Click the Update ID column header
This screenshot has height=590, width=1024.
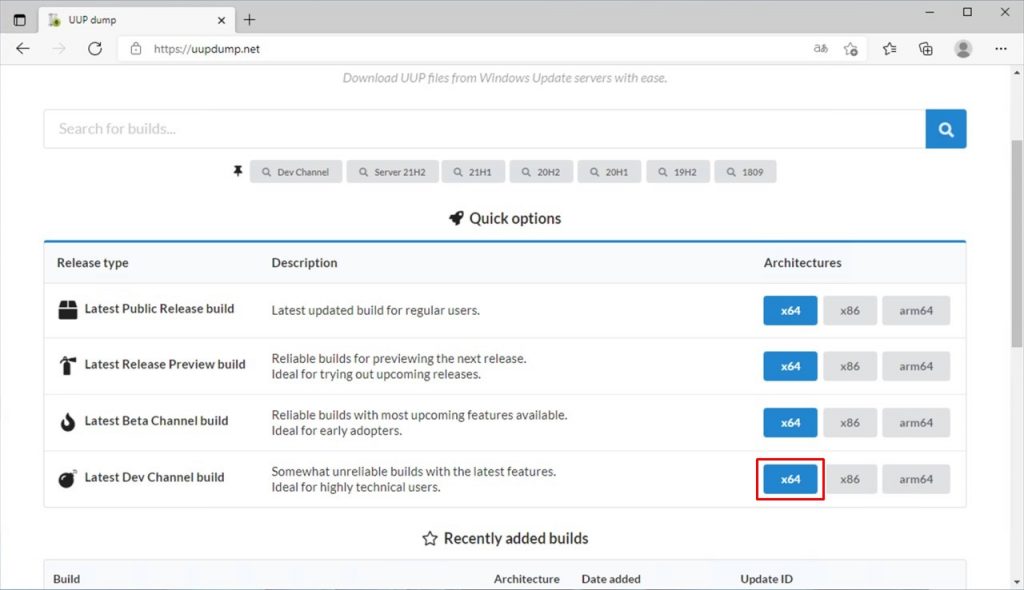click(x=767, y=579)
